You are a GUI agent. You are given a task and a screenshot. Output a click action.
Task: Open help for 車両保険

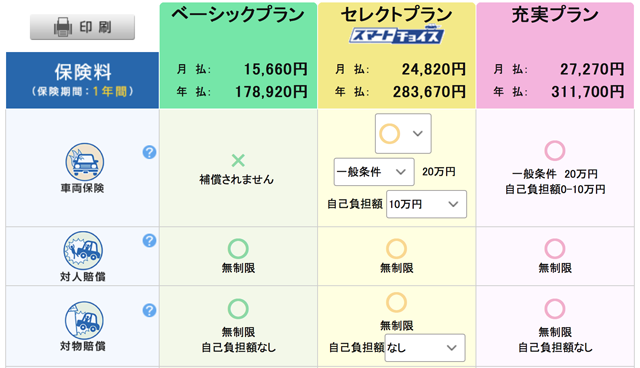[x=149, y=152]
